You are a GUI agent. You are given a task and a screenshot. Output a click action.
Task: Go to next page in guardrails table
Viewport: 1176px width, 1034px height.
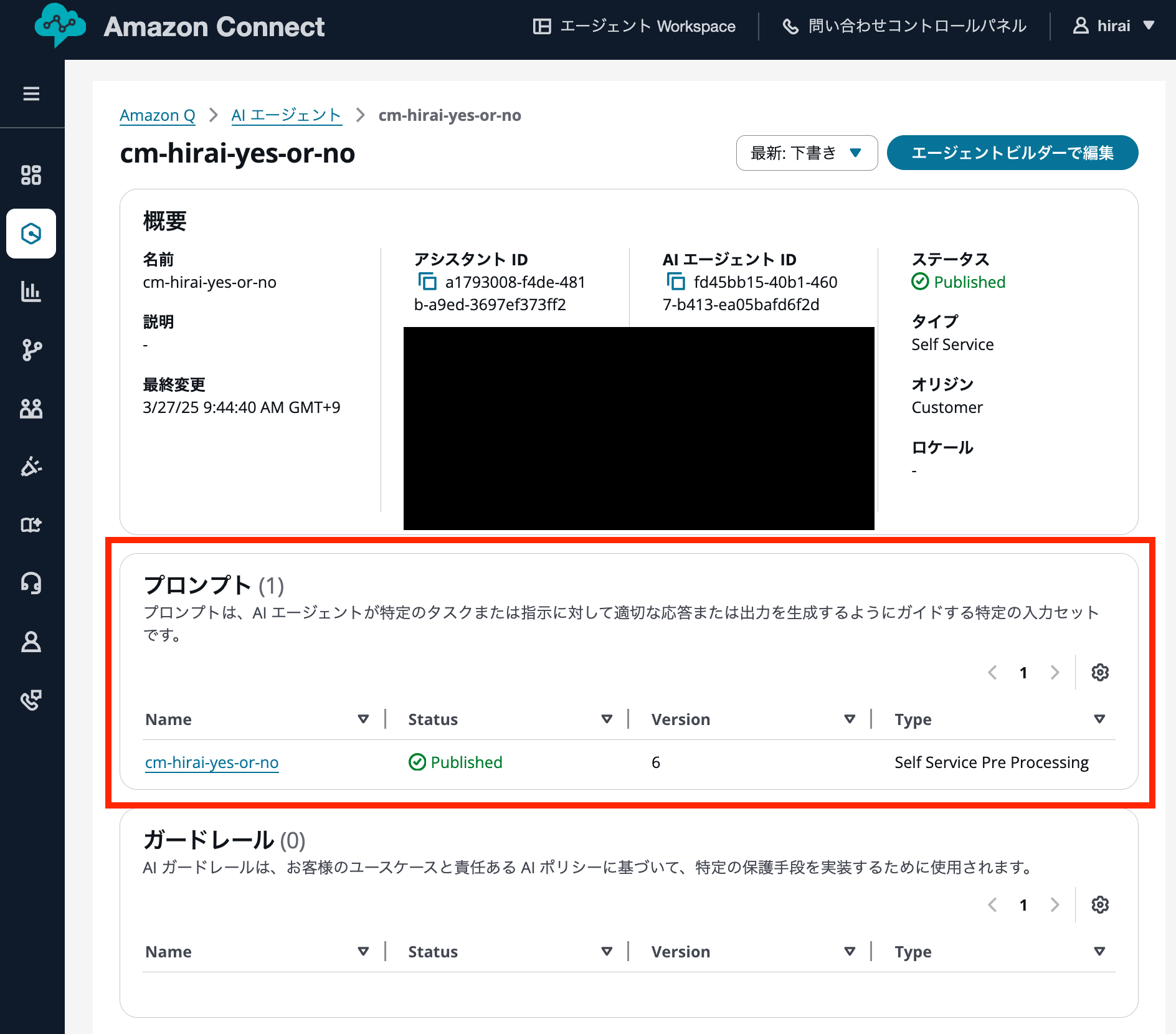pos(1055,905)
